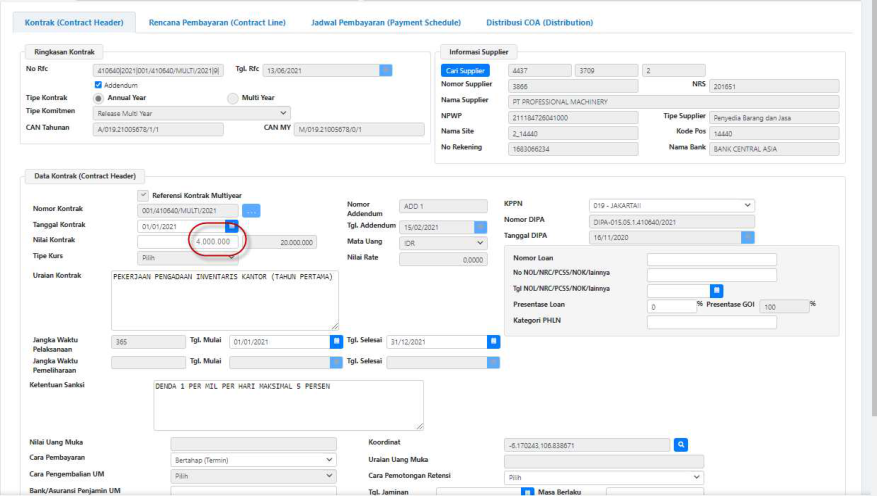This screenshot has height=496, width=877.
Task: Open calendar for Pelaksanaan Tgl. Mulai
Action: pos(336,341)
